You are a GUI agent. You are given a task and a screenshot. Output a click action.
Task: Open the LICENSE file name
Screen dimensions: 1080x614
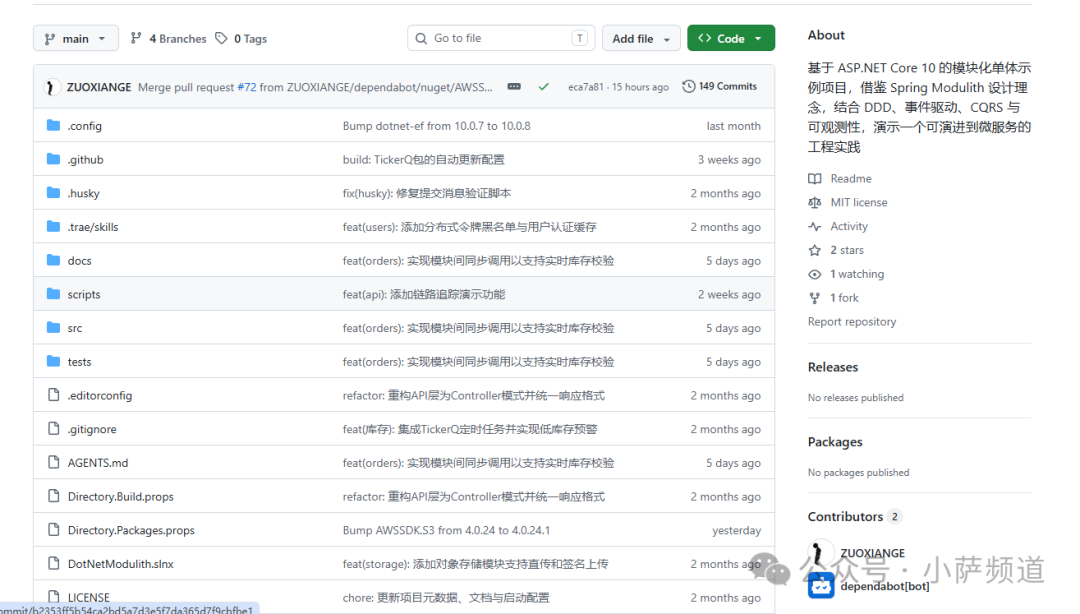[89, 597]
